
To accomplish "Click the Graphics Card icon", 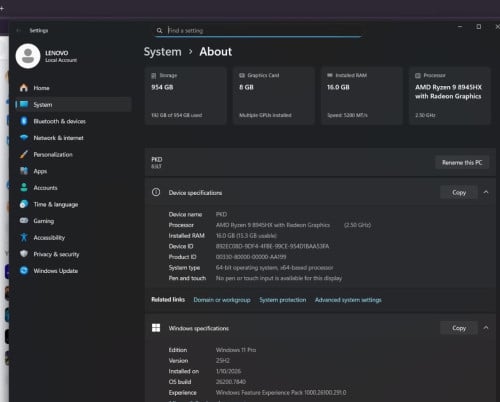I will pos(242,76).
